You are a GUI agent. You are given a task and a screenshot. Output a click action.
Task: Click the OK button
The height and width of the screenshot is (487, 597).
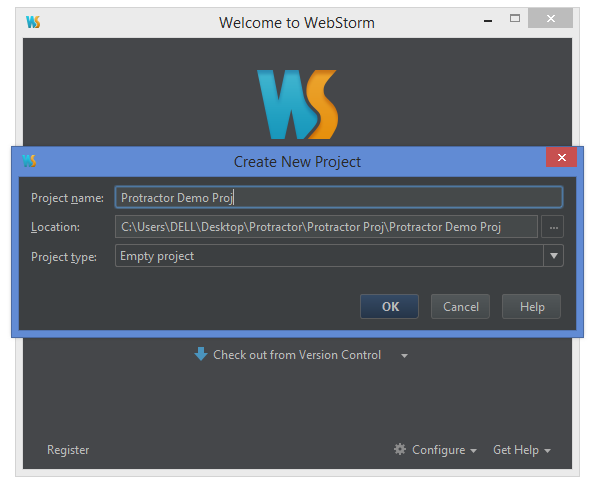(x=389, y=307)
